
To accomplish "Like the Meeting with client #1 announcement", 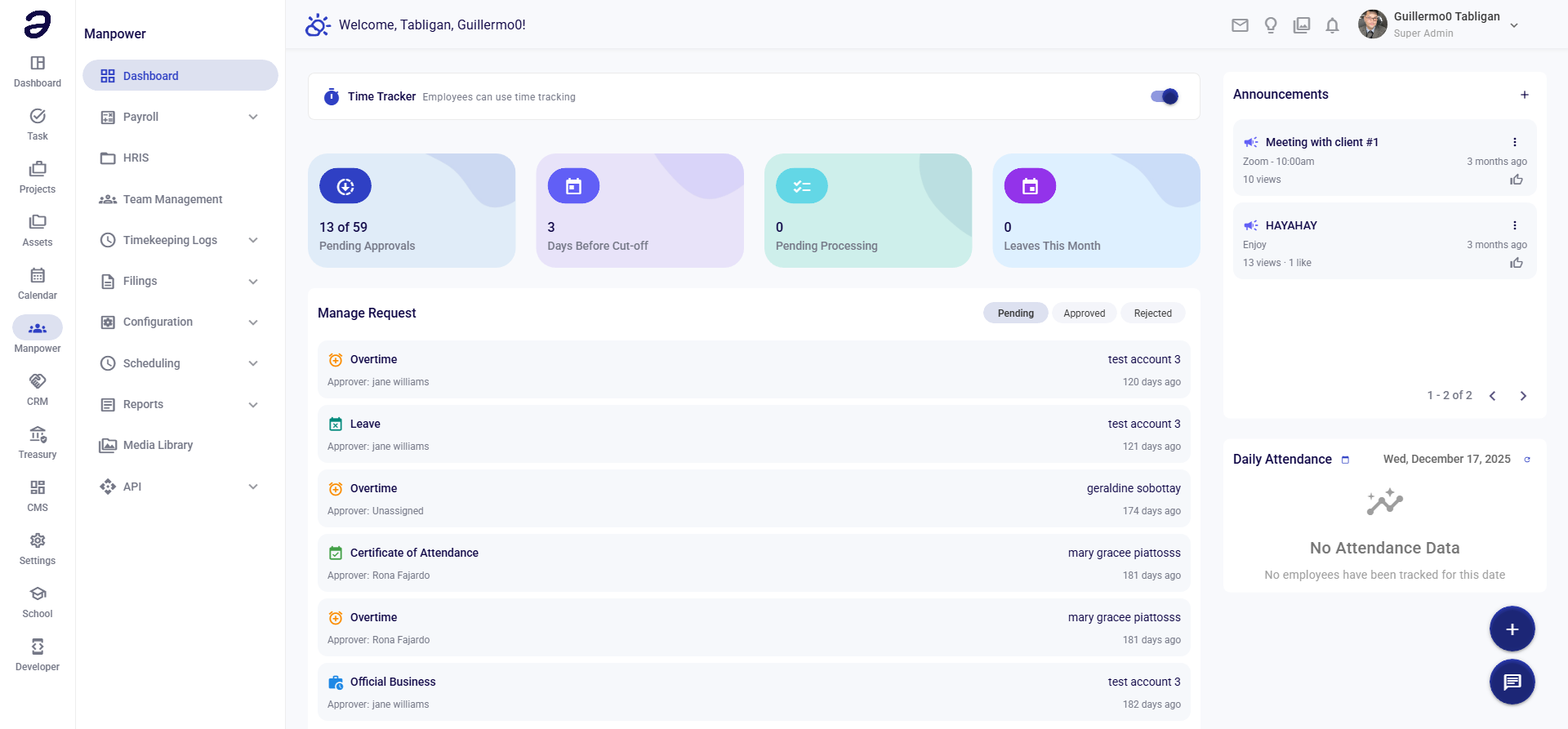I will point(1517,180).
